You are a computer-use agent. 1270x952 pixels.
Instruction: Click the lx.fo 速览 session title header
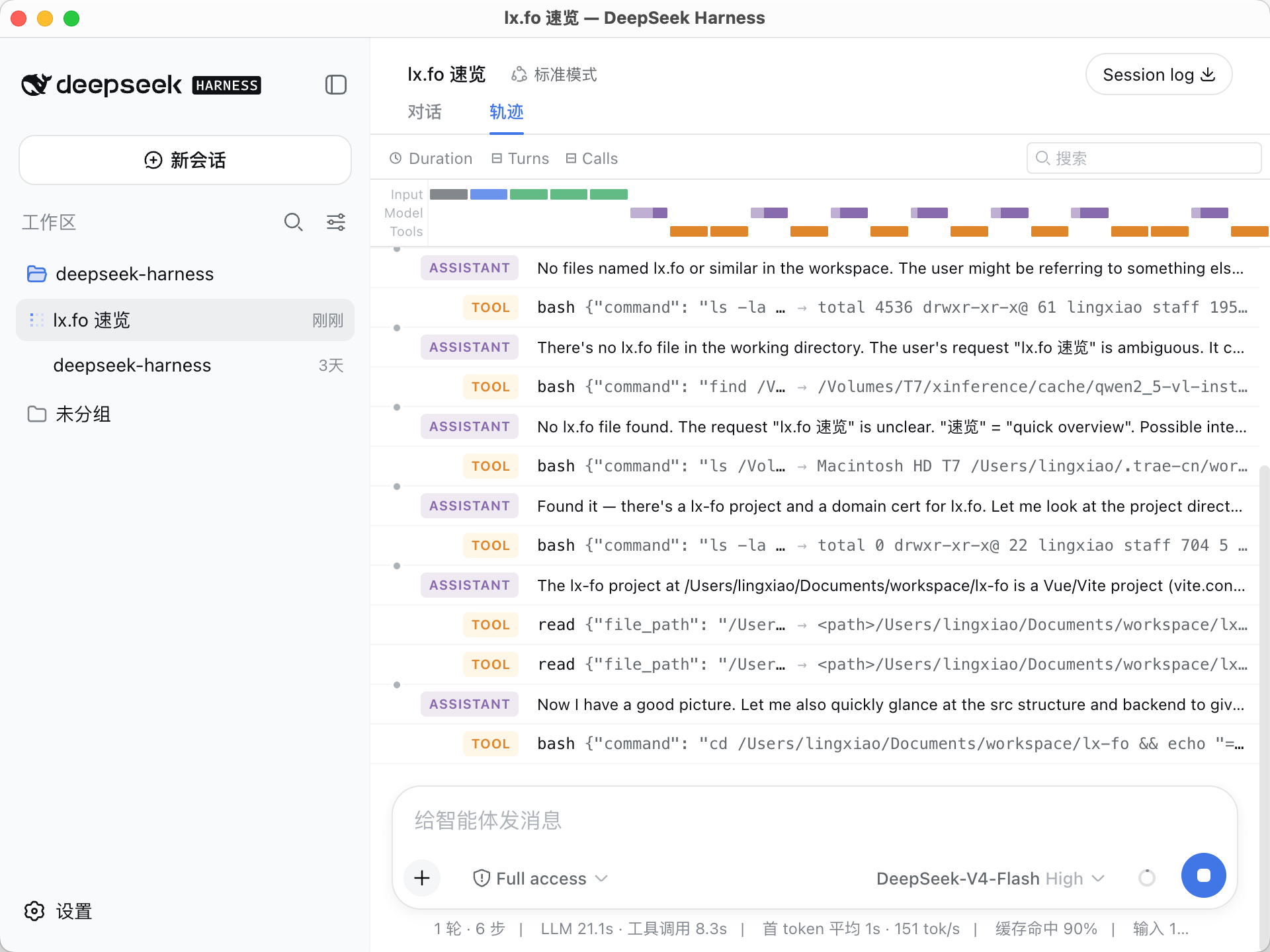click(446, 75)
